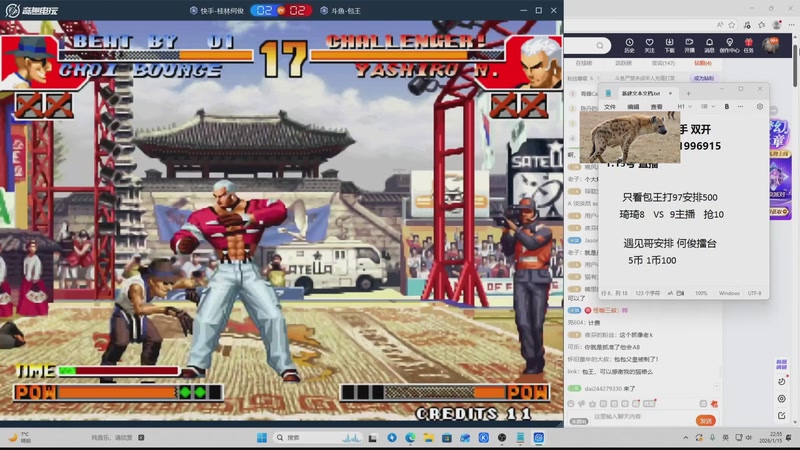Click the Windows line ending status entry
This screenshot has width=800, height=450.
[x=729, y=293]
